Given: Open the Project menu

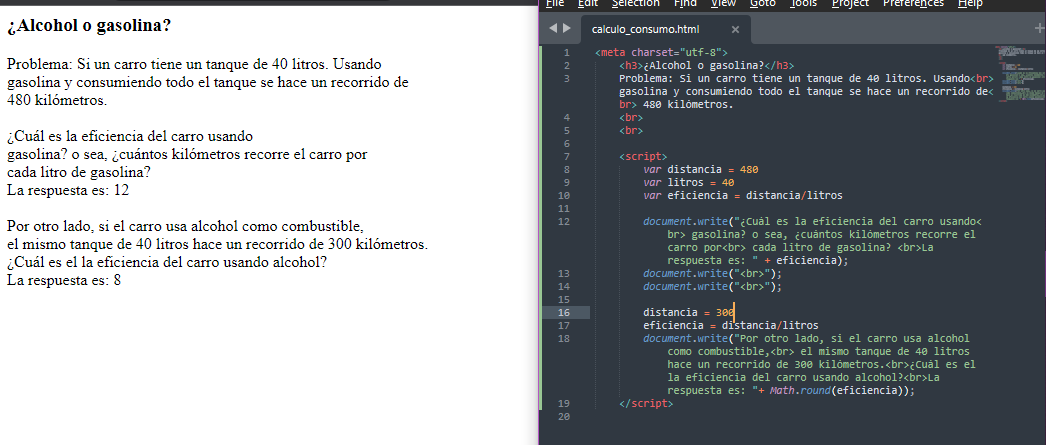Looking at the screenshot, I should [x=850, y=3].
